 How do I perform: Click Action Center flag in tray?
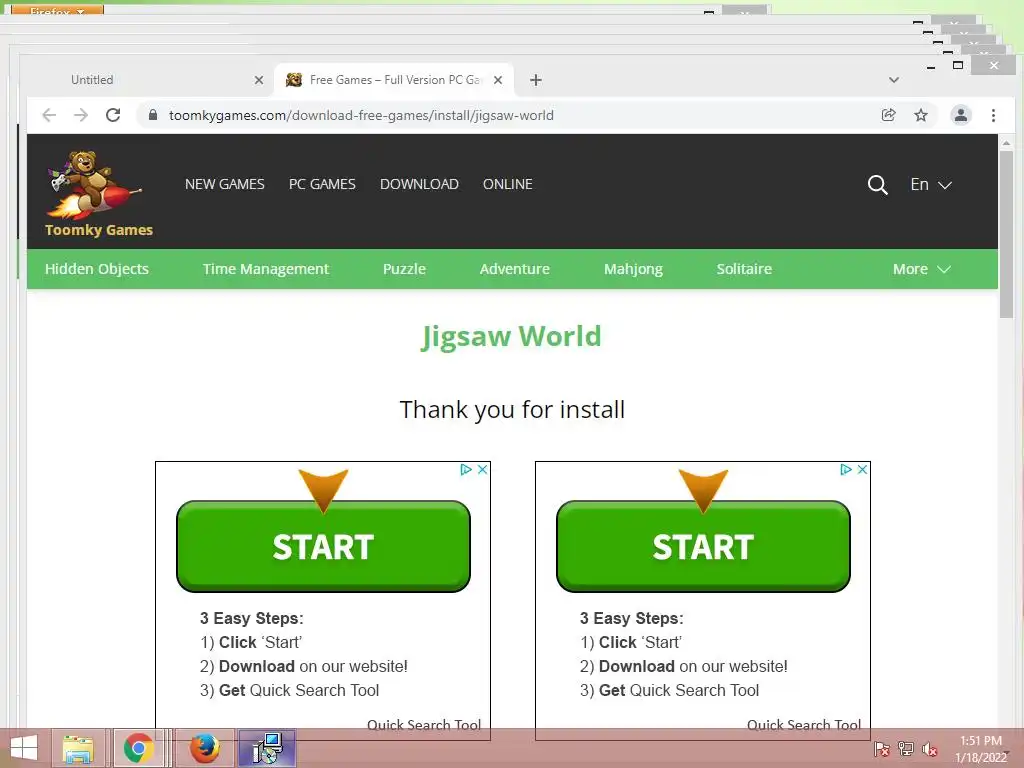882,749
